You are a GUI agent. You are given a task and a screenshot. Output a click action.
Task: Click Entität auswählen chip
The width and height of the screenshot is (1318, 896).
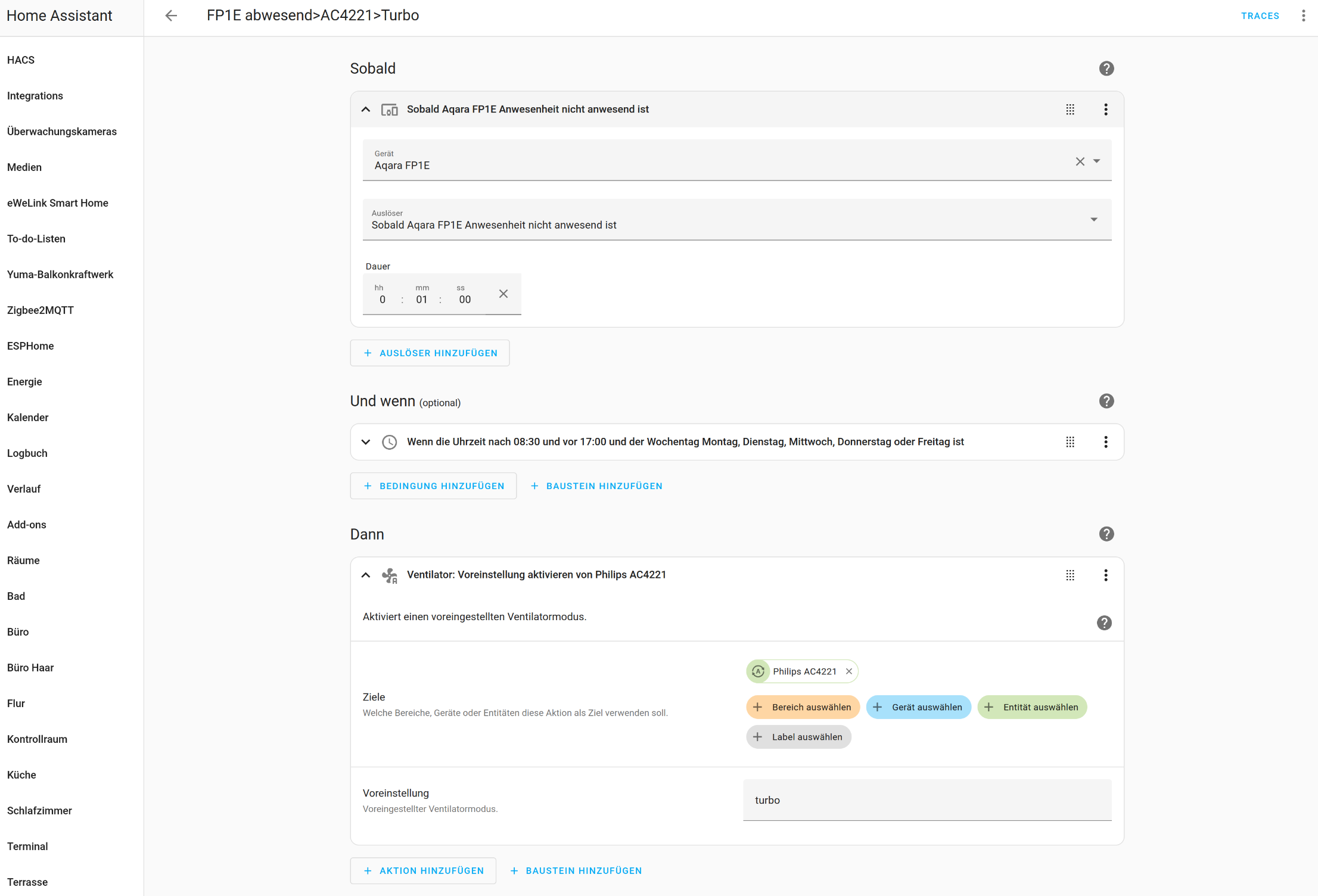1032,707
